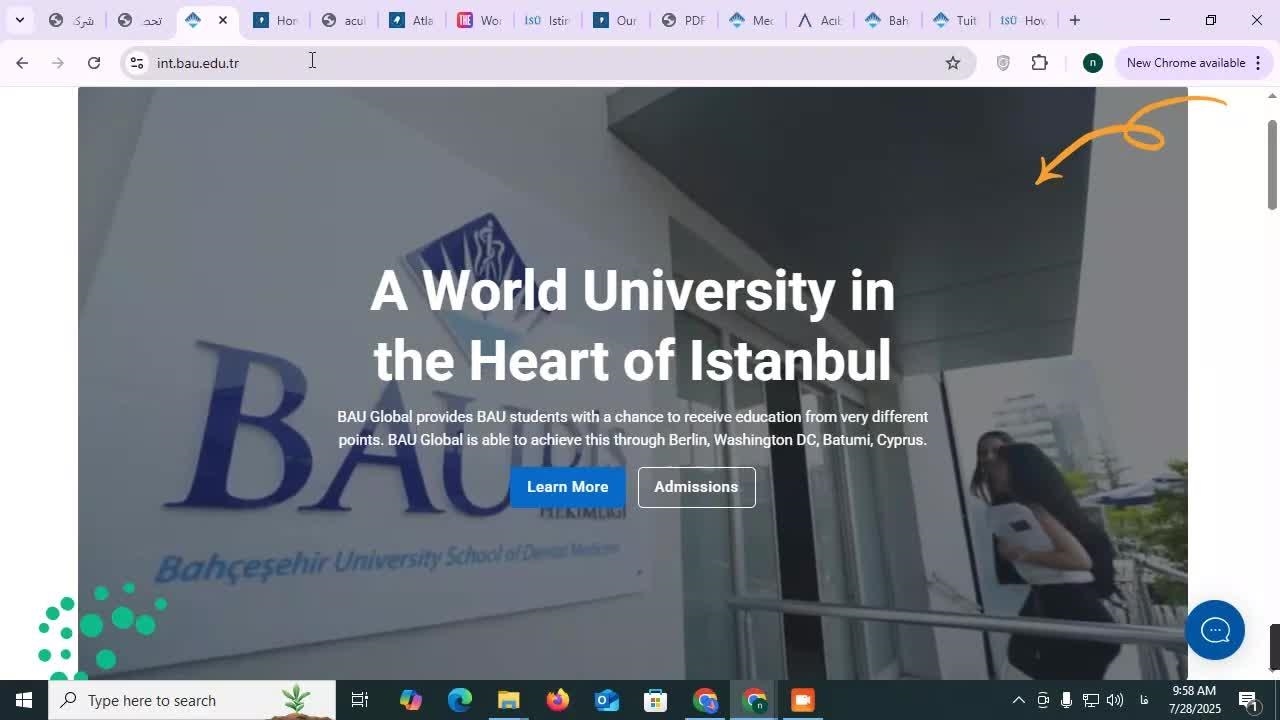Expand the tab search dropdown arrow
This screenshot has height=720, width=1280.
[x=19, y=20]
